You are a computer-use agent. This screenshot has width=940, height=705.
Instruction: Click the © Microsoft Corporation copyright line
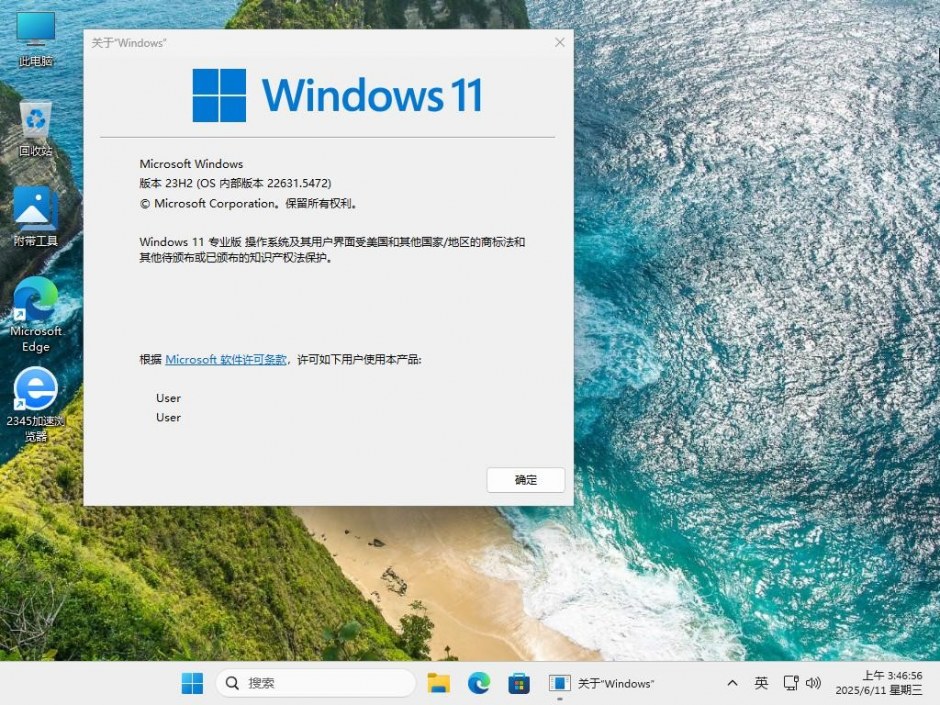coord(249,204)
